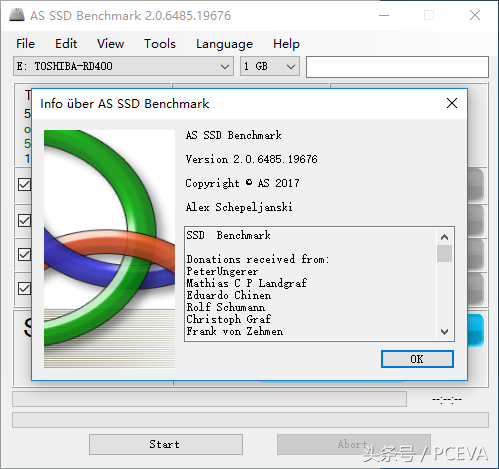Click the scroll up arrow in donations list
This screenshot has height=469, width=499.
click(x=444, y=237)
